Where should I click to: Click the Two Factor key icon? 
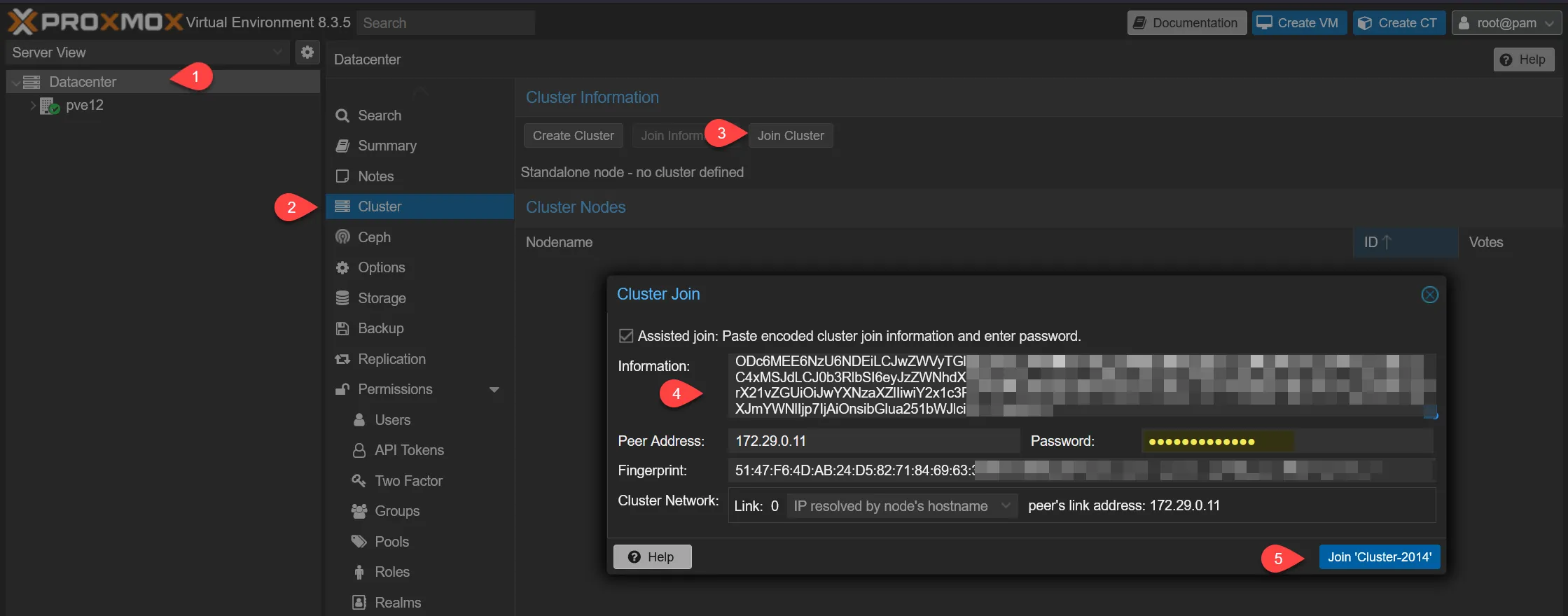pyautogui.click(x=359, y=481)
